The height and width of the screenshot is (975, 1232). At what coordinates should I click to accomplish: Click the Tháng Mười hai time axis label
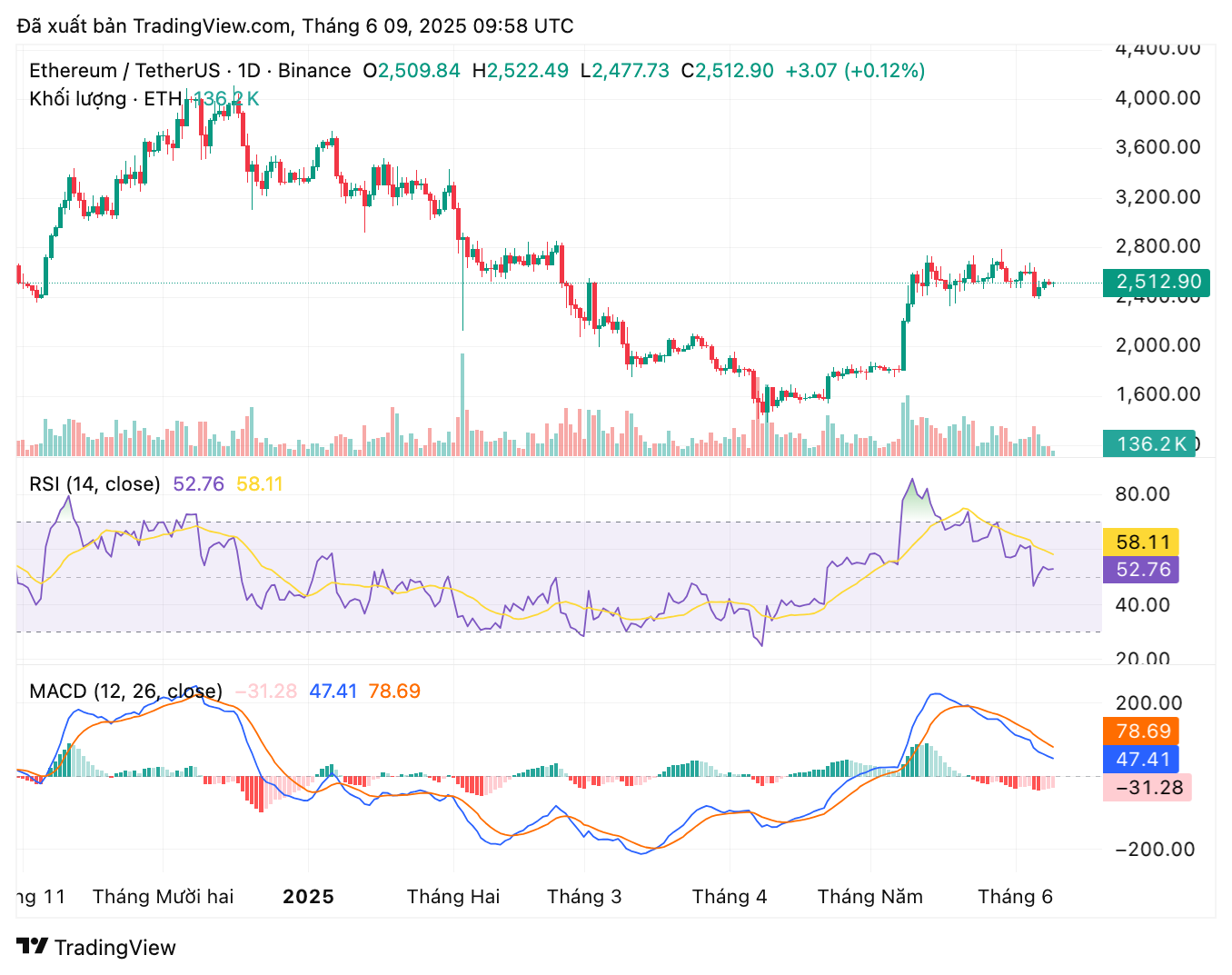(164, 897)
